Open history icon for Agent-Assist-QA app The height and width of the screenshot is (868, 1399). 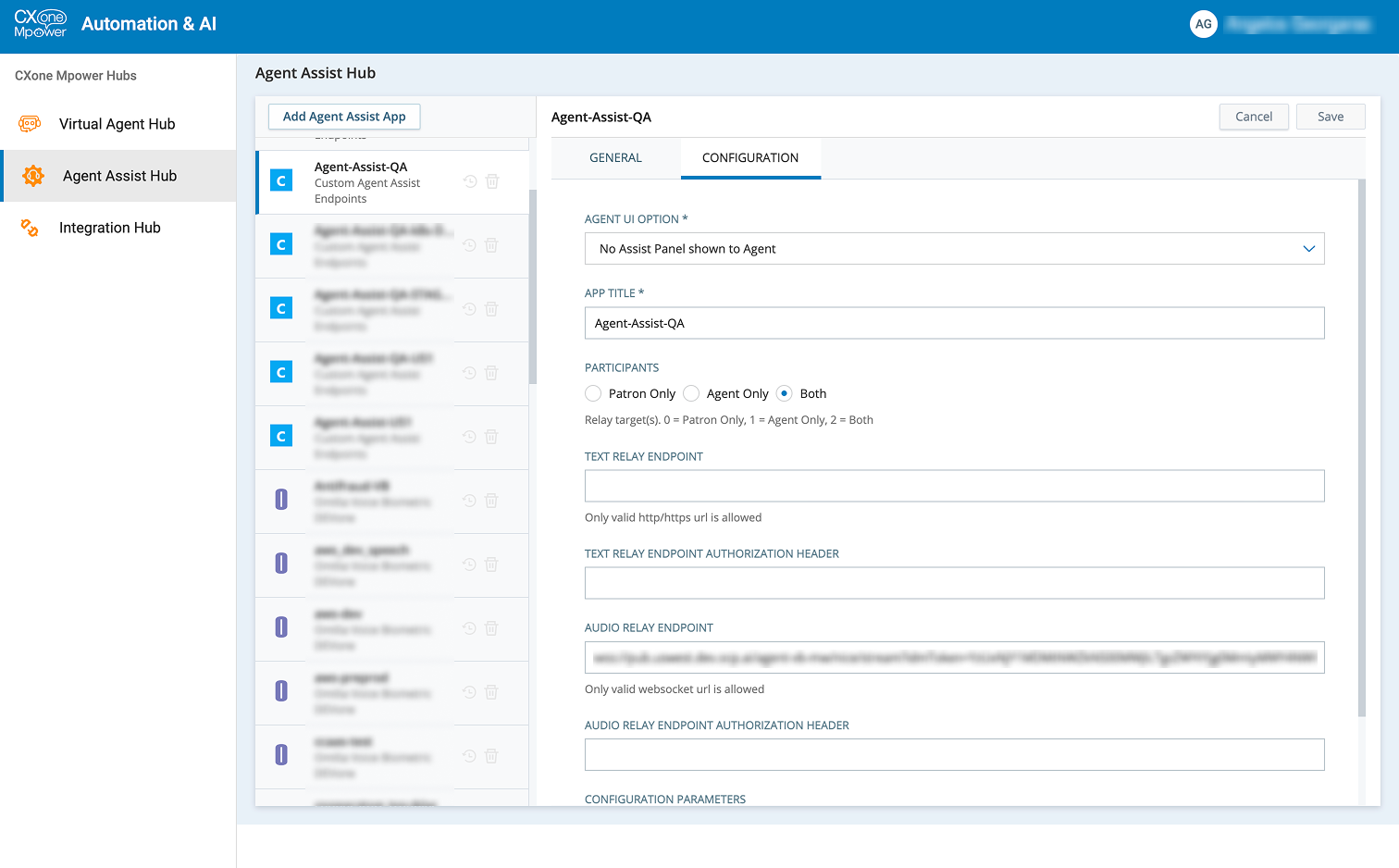(470, 182)
